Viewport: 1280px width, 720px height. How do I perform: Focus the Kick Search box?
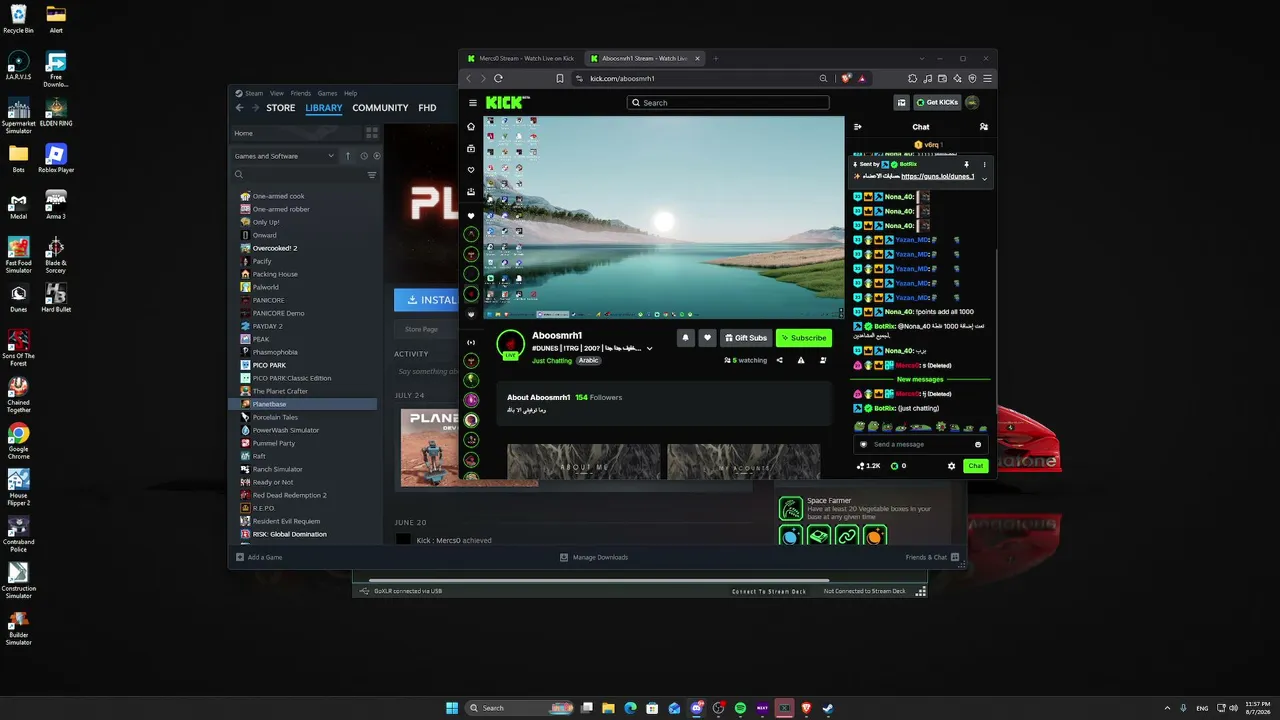pyautogui.click(x=728, y=103)
